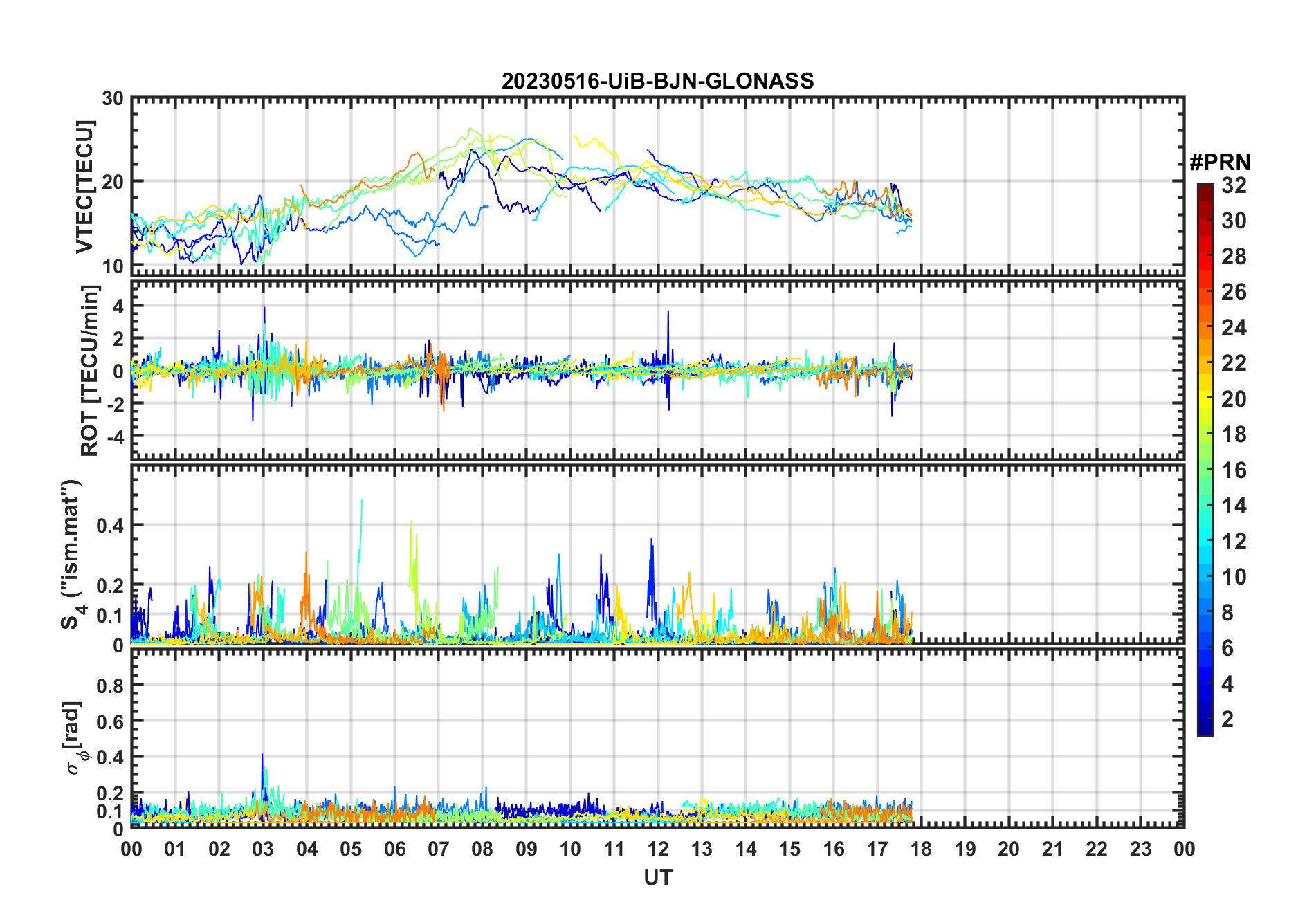Select the "UT" x-axis label

tap(657, 877)
